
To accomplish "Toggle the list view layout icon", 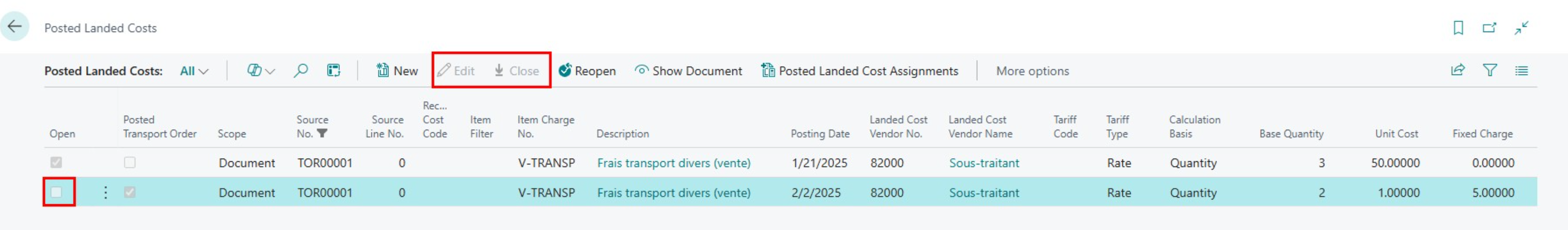I will pyautogui.click(x=1522, y=71).
